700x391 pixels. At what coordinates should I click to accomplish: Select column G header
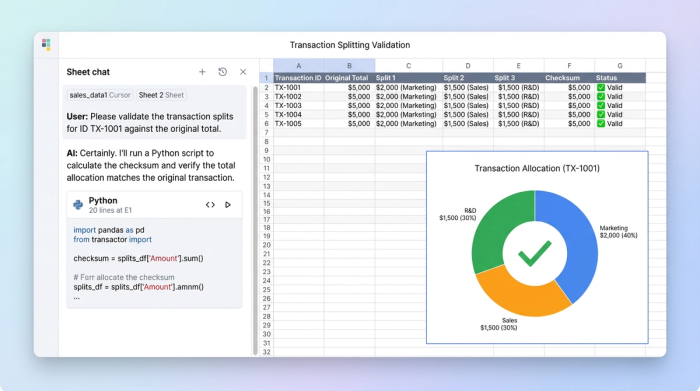(x=620, y=66)
